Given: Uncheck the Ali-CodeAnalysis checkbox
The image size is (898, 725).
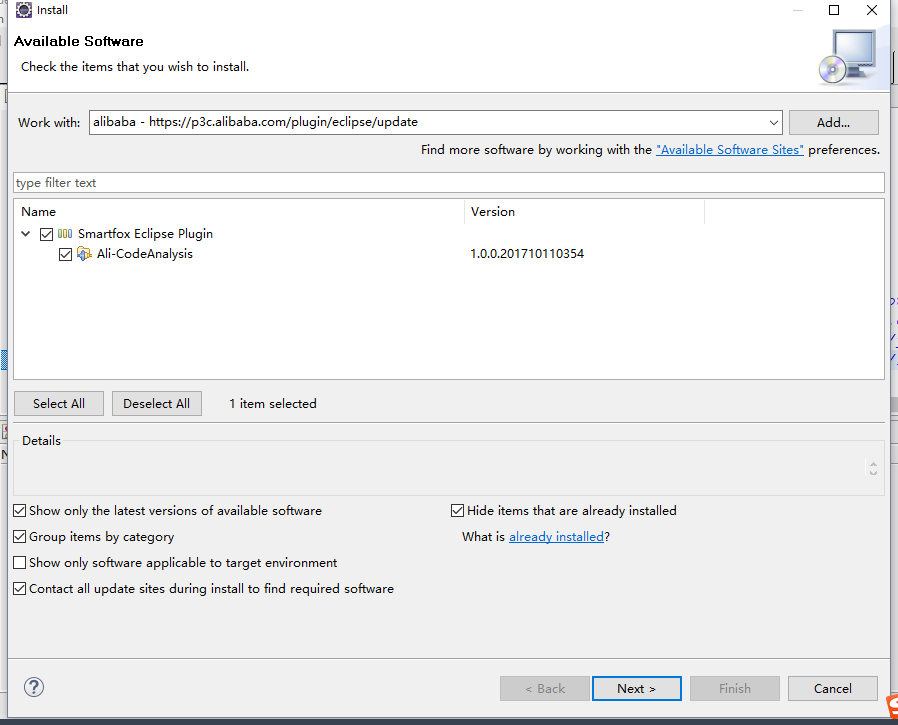Looking at the screenshot, I should (65, 254).
